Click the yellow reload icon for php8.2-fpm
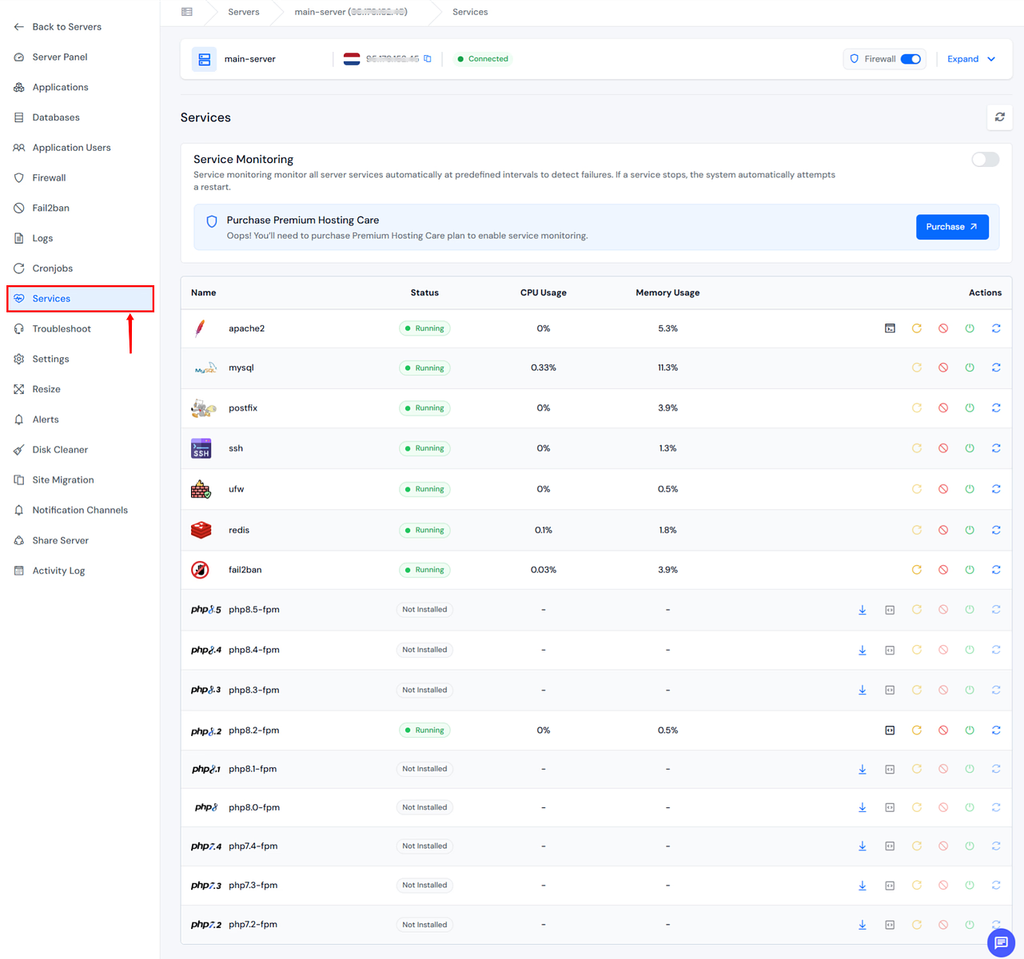 tap(917, 730)
